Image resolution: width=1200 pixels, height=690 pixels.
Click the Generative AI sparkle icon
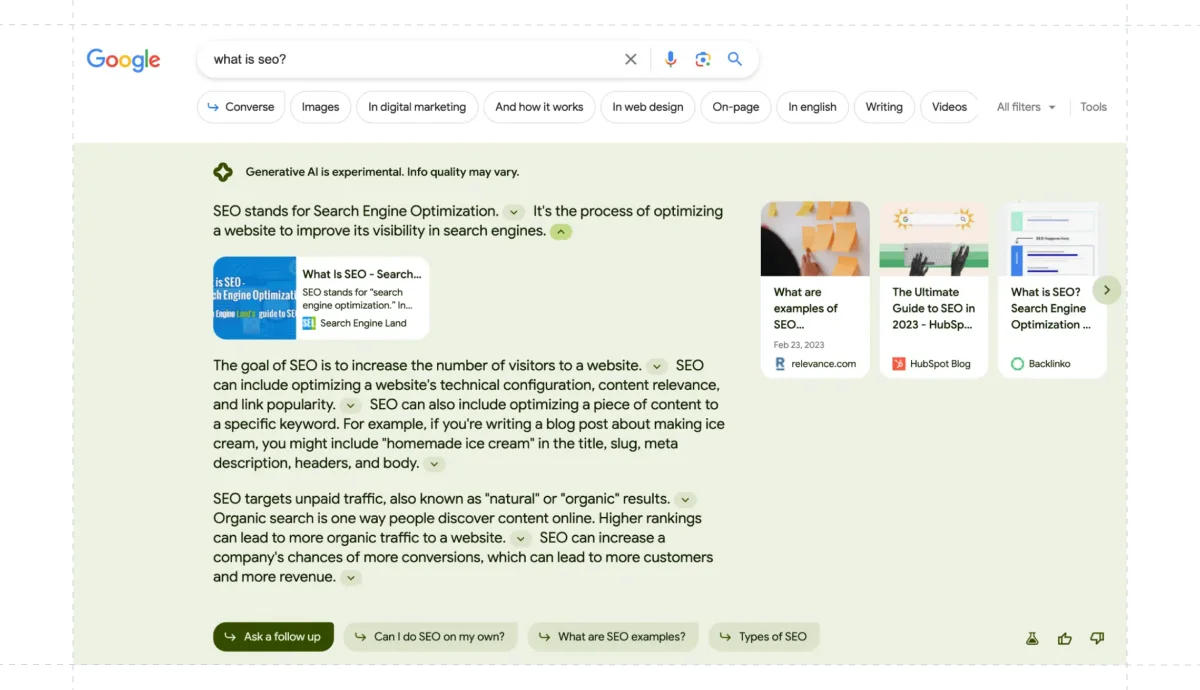coord(223,172)
